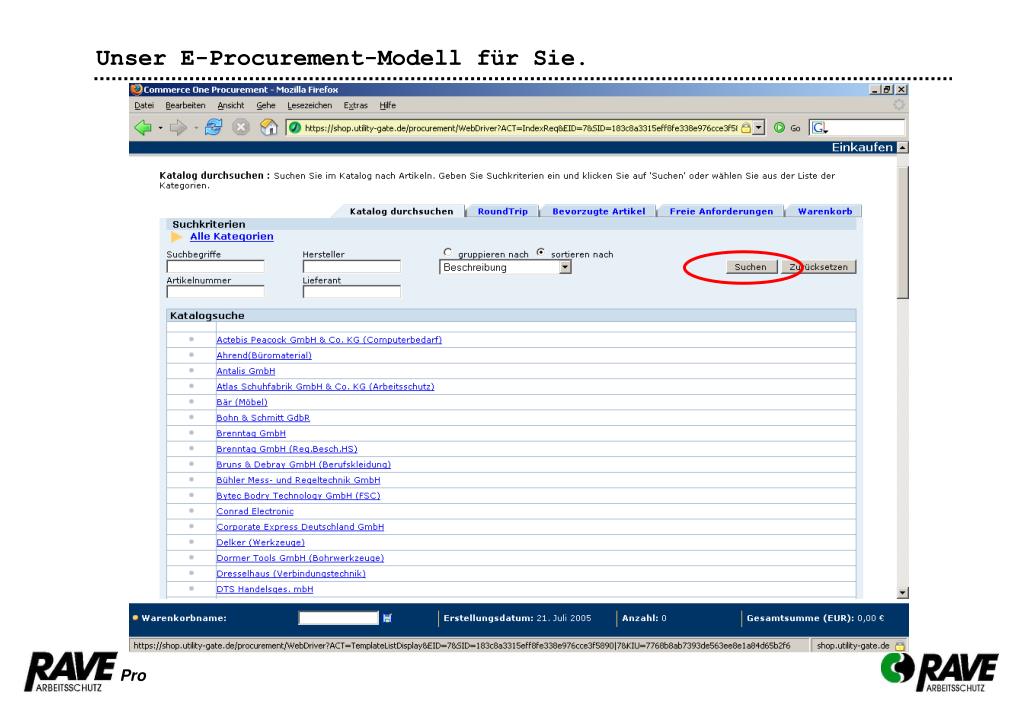Switch to the Katalog durchsuchen tab
The width and height of the screenshot is (1023, 708).
click(401, 211)
